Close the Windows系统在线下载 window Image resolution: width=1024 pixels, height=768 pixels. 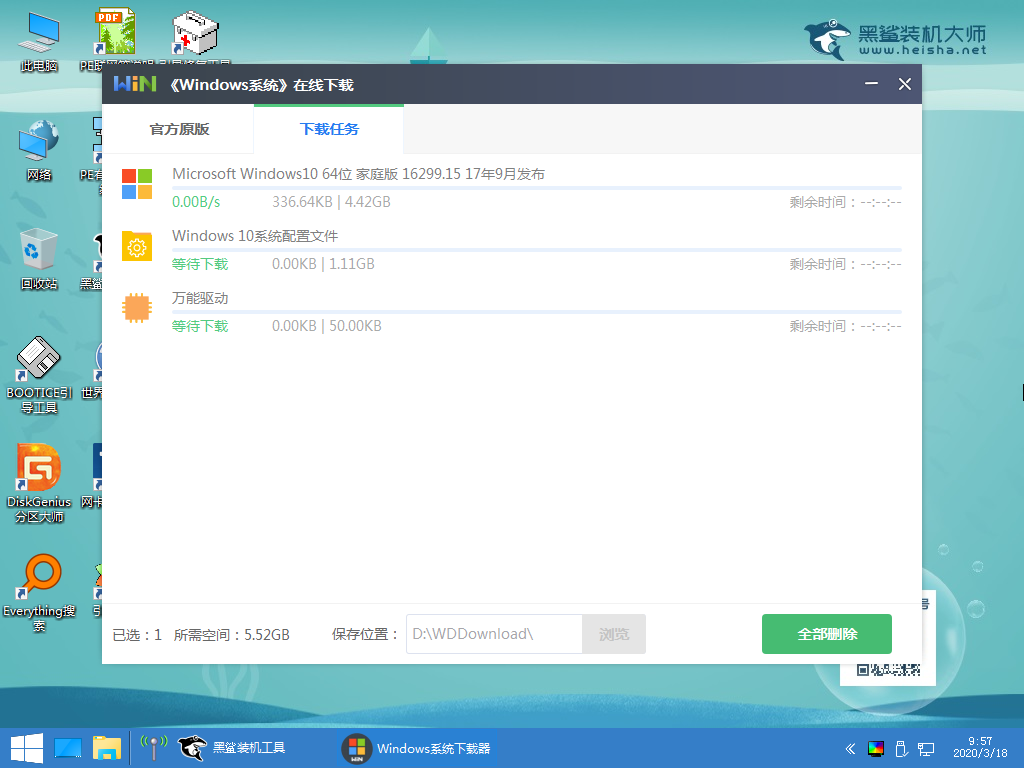point(904,84)
